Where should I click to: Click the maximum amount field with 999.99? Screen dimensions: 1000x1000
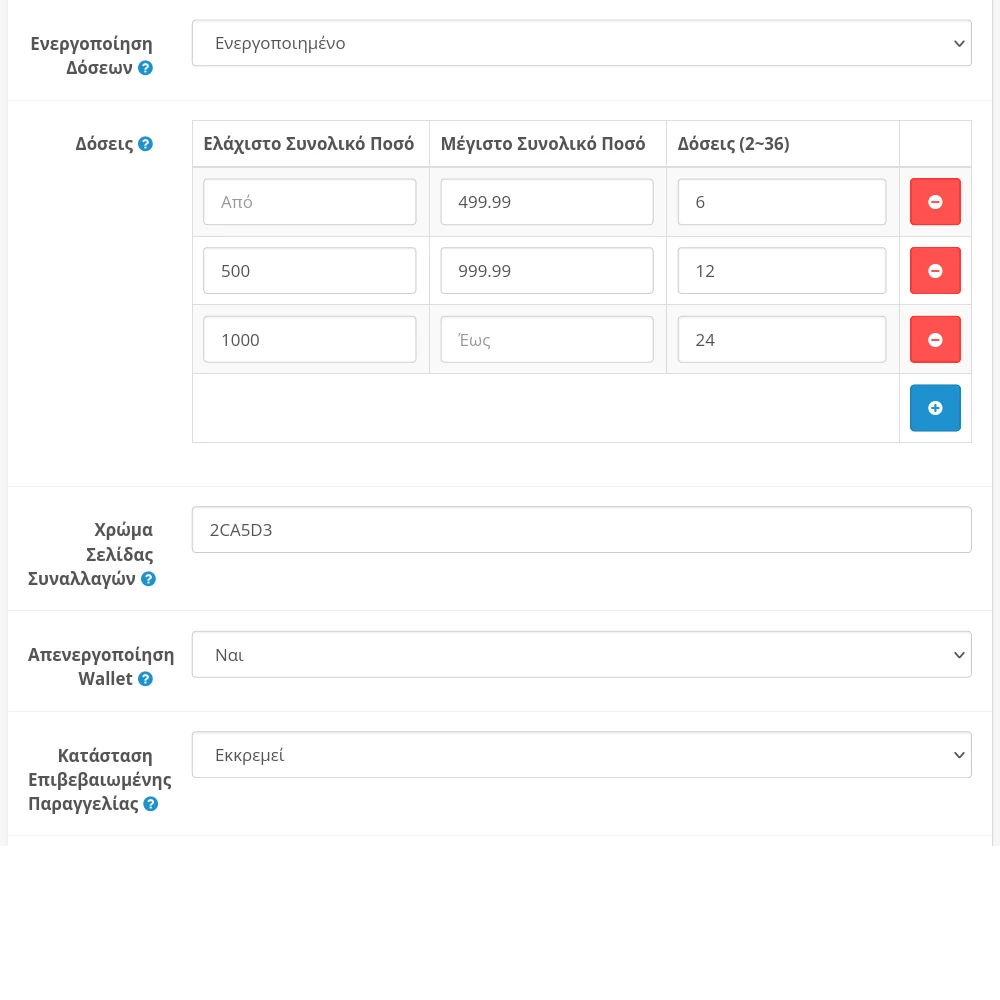click(547, 271)
